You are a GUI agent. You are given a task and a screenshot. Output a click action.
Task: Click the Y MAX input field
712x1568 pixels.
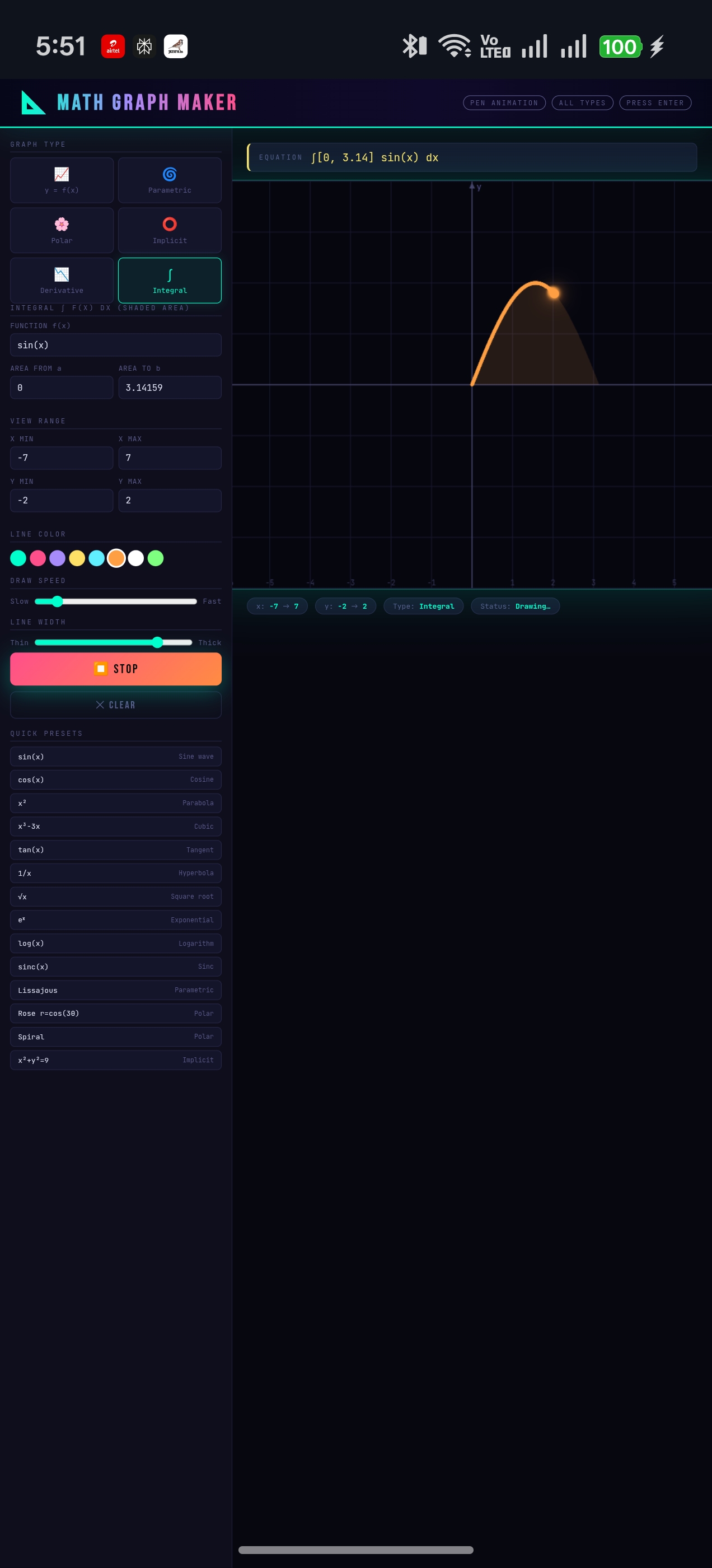pyautogui.click(x=170, y=500)
